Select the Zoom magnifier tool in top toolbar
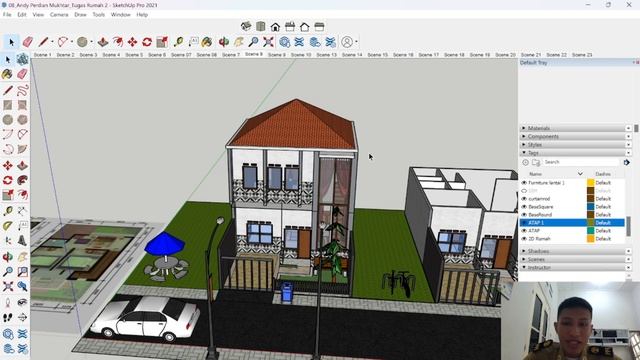 click(x=253, y=42)
